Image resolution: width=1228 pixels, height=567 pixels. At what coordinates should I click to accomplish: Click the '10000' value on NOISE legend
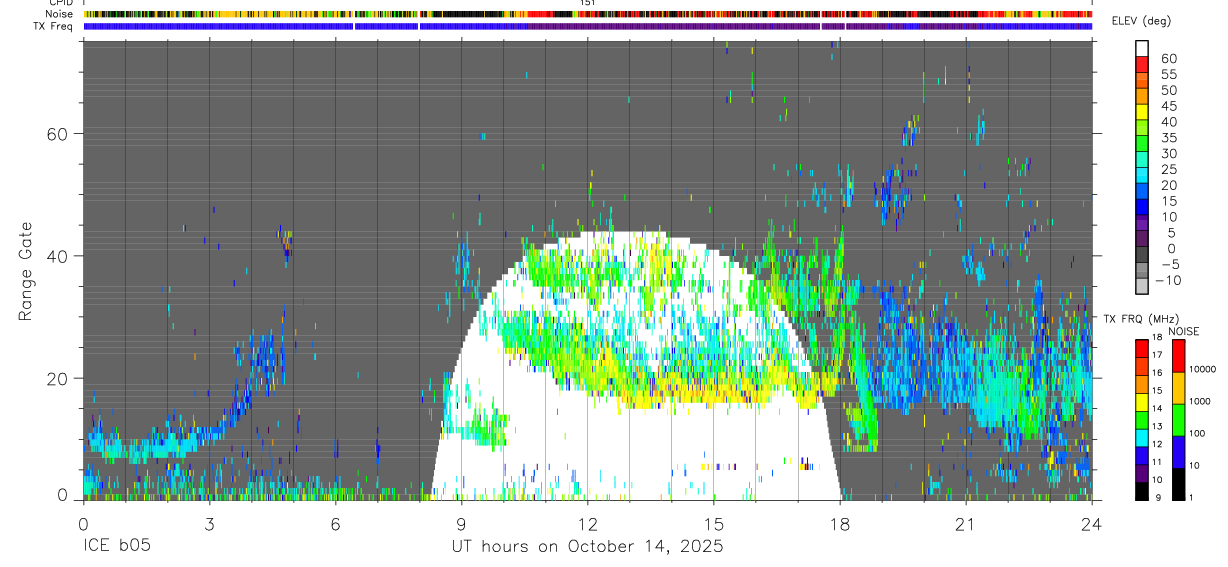[1201, 370]
